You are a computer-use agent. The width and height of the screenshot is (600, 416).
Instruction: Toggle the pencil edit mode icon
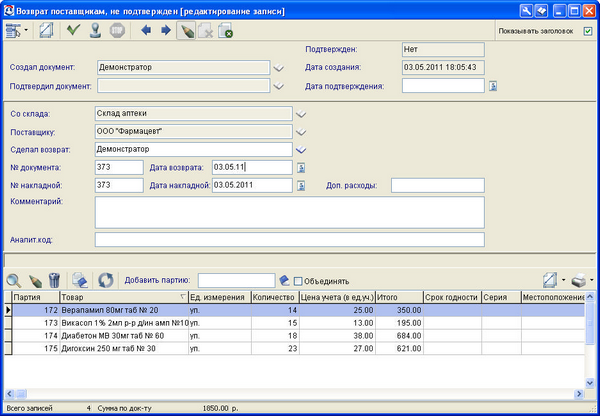[x=186, y=31]
